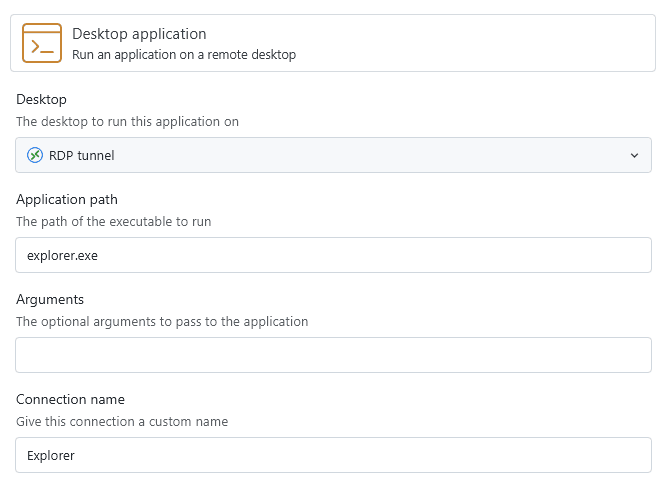Click the Connection name label
The width and height of the screenshot is (666, 488).
tap(70, 400)
